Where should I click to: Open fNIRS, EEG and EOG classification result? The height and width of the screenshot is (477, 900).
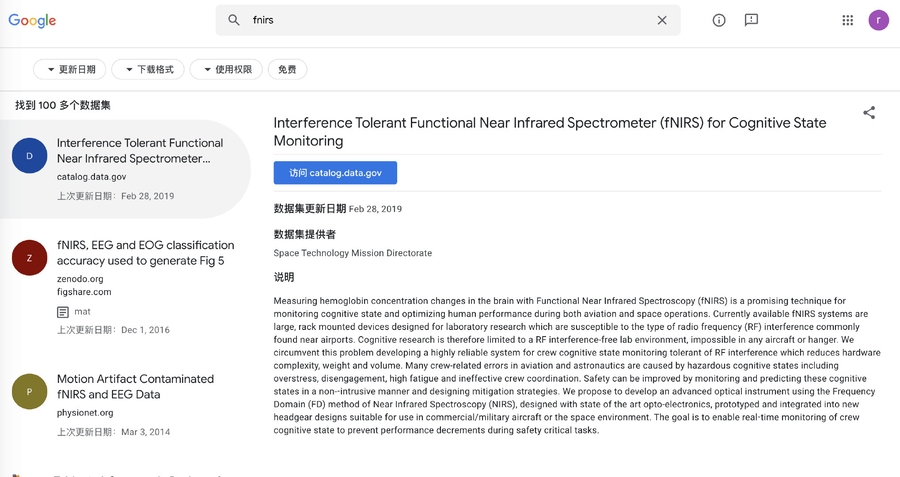click(x=145, y=253)
